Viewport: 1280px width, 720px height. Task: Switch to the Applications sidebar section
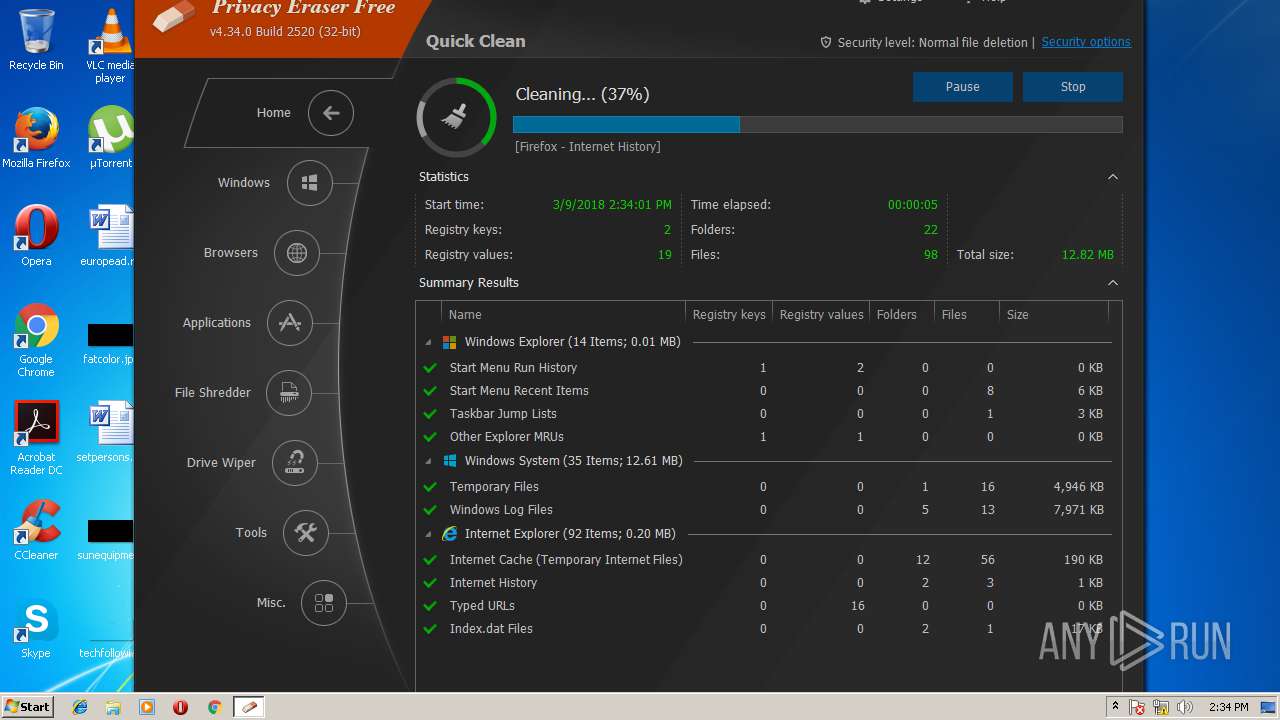pos(217,323)
